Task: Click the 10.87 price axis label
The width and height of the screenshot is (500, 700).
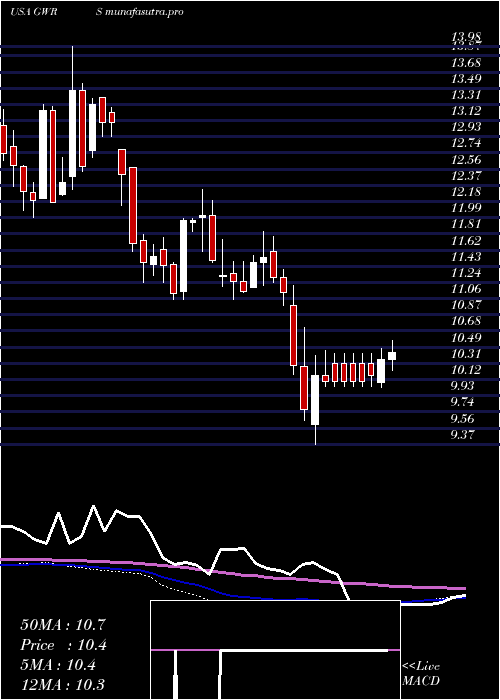Action: (466, 305)
